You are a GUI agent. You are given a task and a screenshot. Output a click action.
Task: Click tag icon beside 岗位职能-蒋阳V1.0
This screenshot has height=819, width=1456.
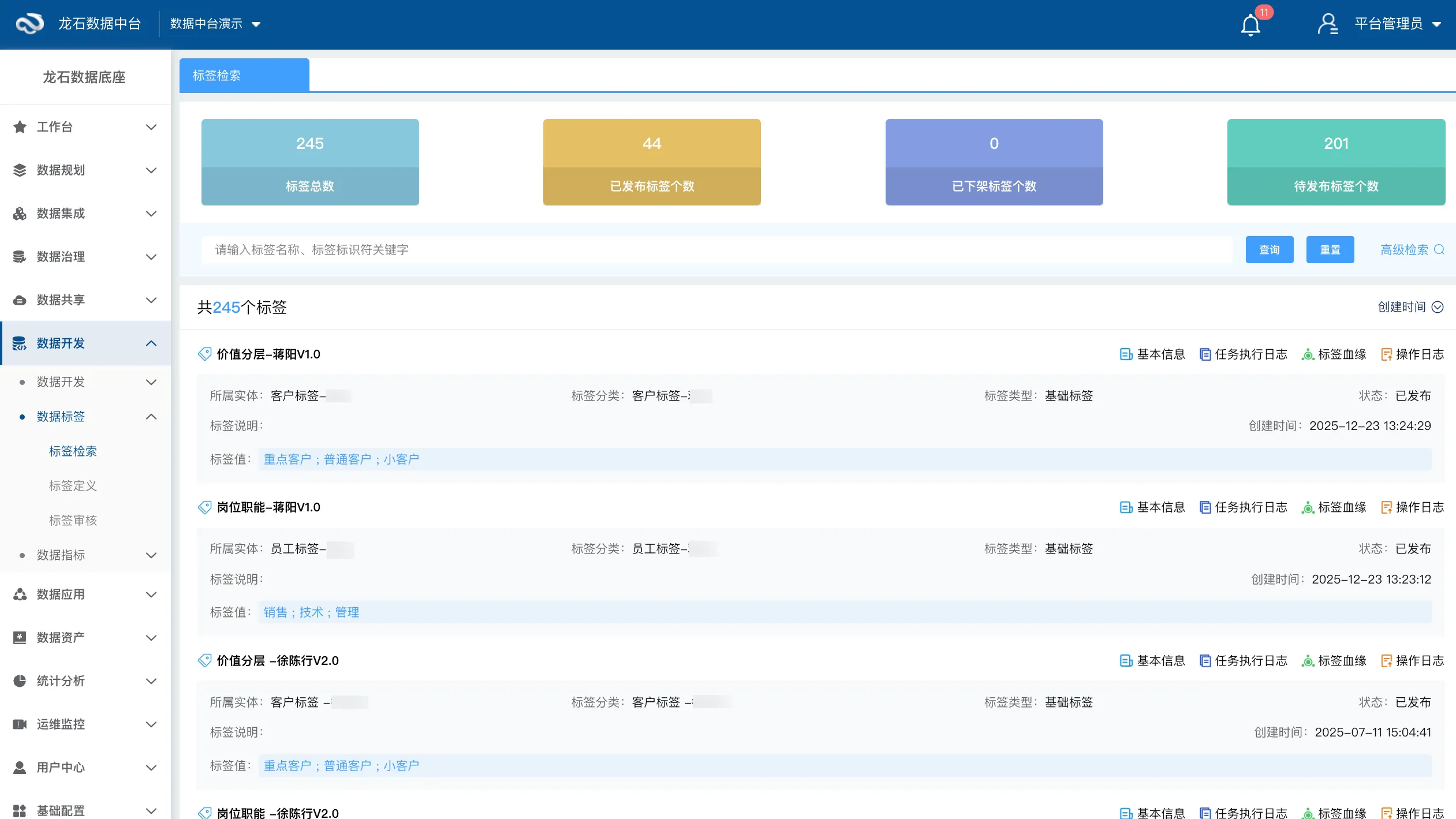(x=204, y=507)
